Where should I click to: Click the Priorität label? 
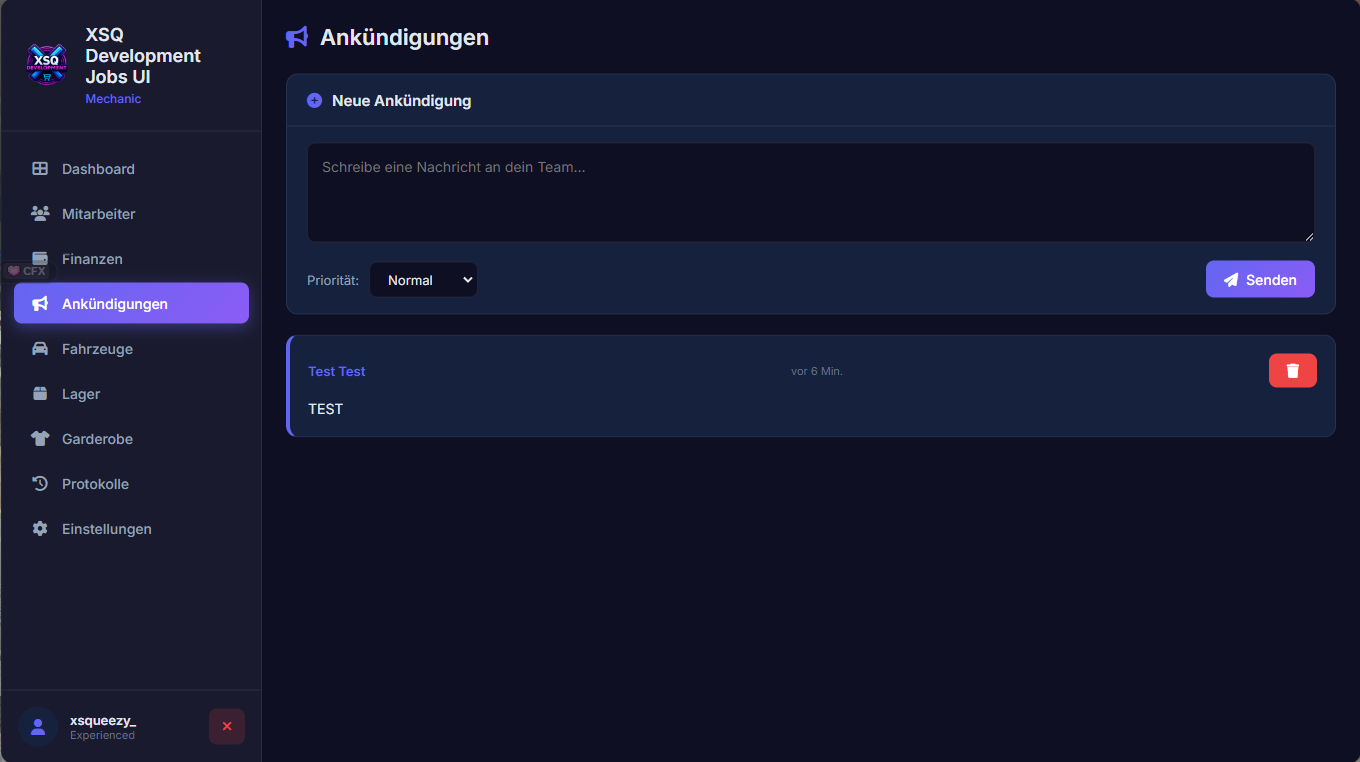333,280
